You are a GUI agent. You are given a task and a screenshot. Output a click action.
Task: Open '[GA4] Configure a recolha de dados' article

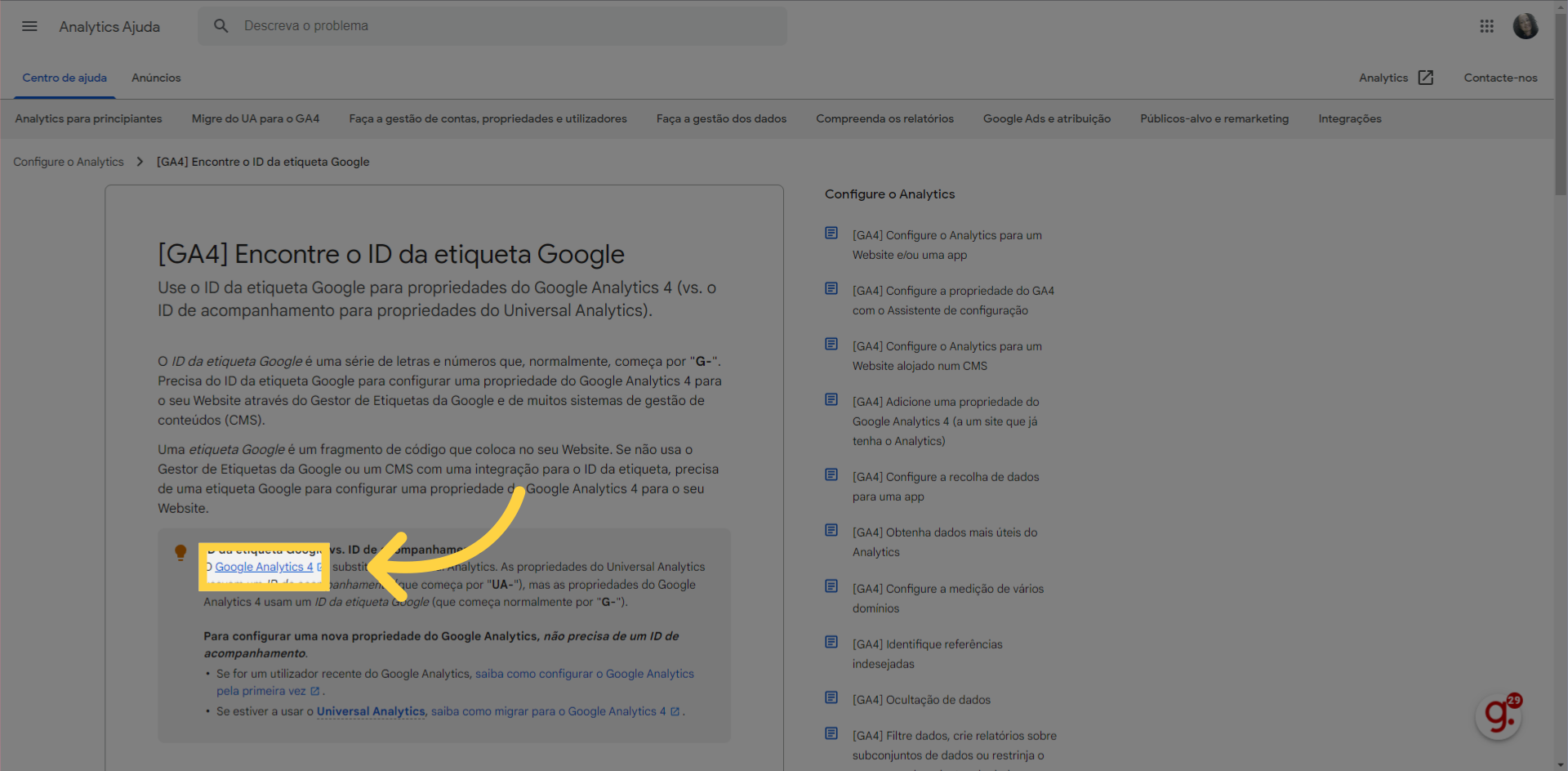pyautogui.click(x=946, y=487)
